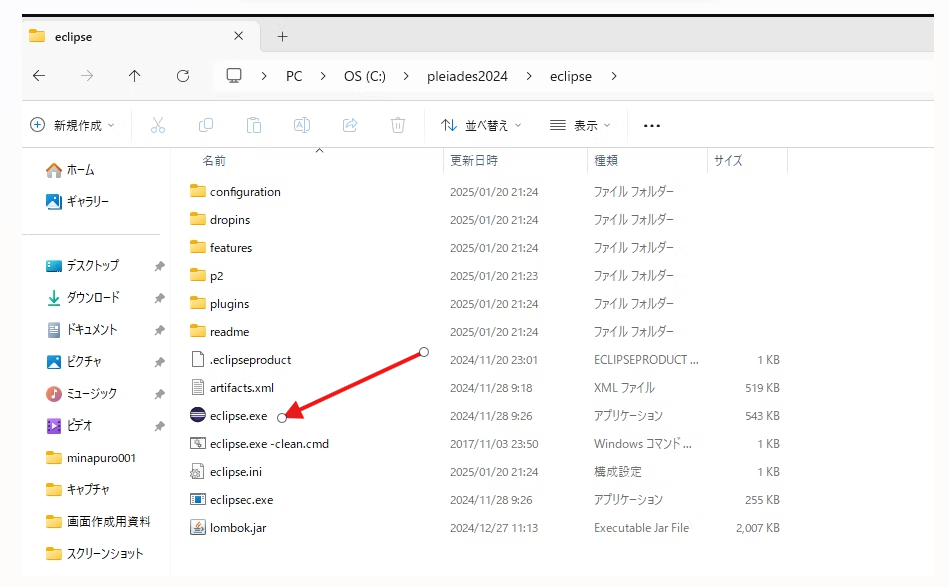Click the Cut scissors icon
Viewport: 949px width, 587px height.
coord(157,125)
